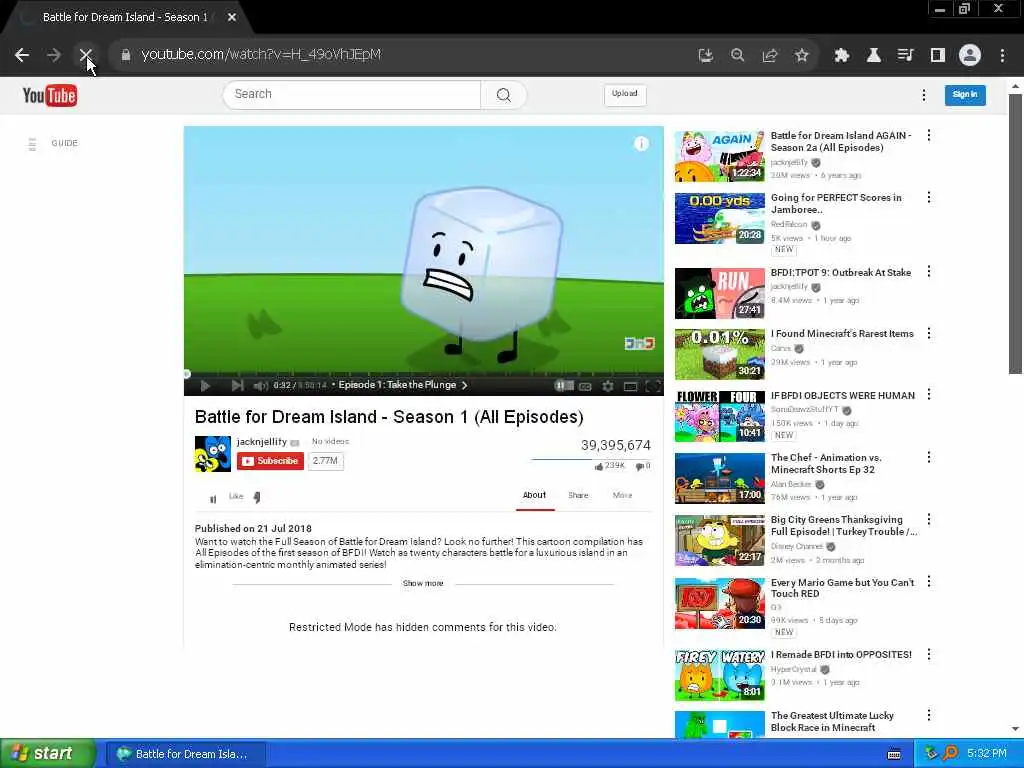Click the orange magnifier tray icon

[x=950, y=754]
